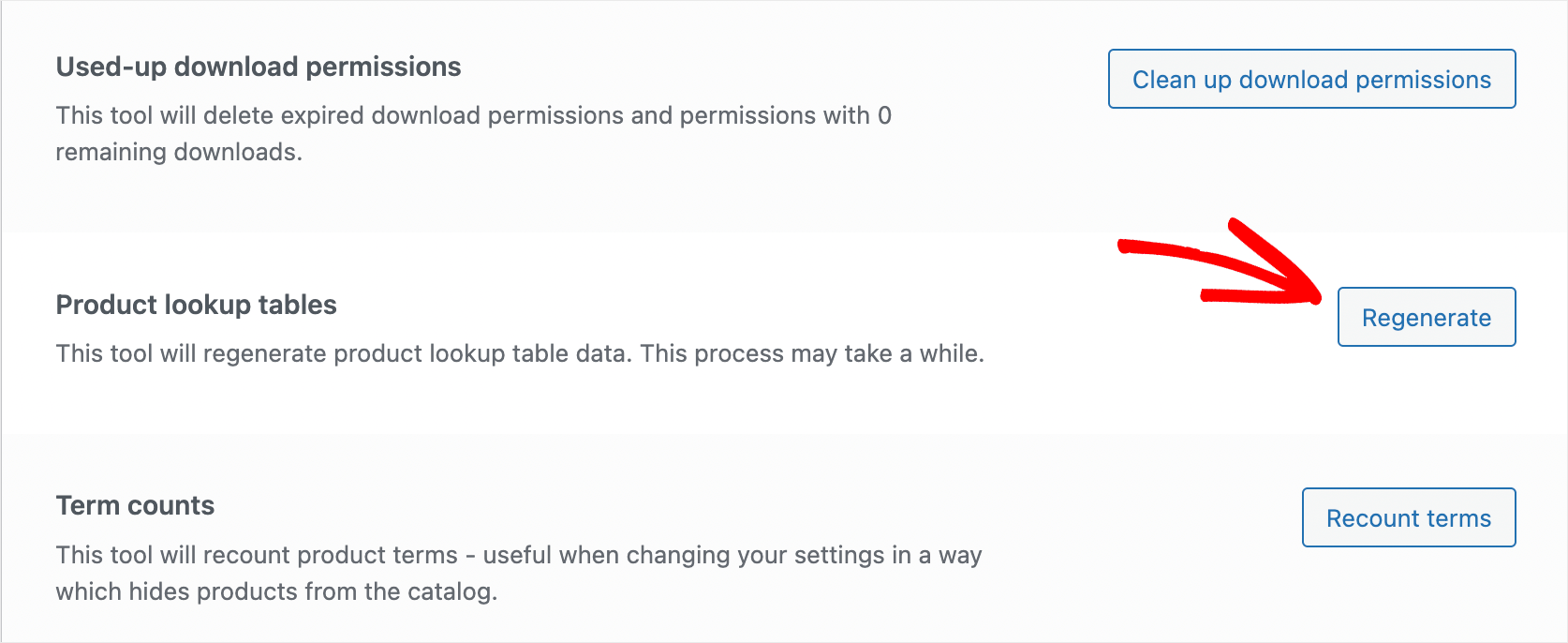1568x643 pixels.
Task: Click the "Used-up download permissions" heading
Action: pyautogui.click(x=259, y=67)
